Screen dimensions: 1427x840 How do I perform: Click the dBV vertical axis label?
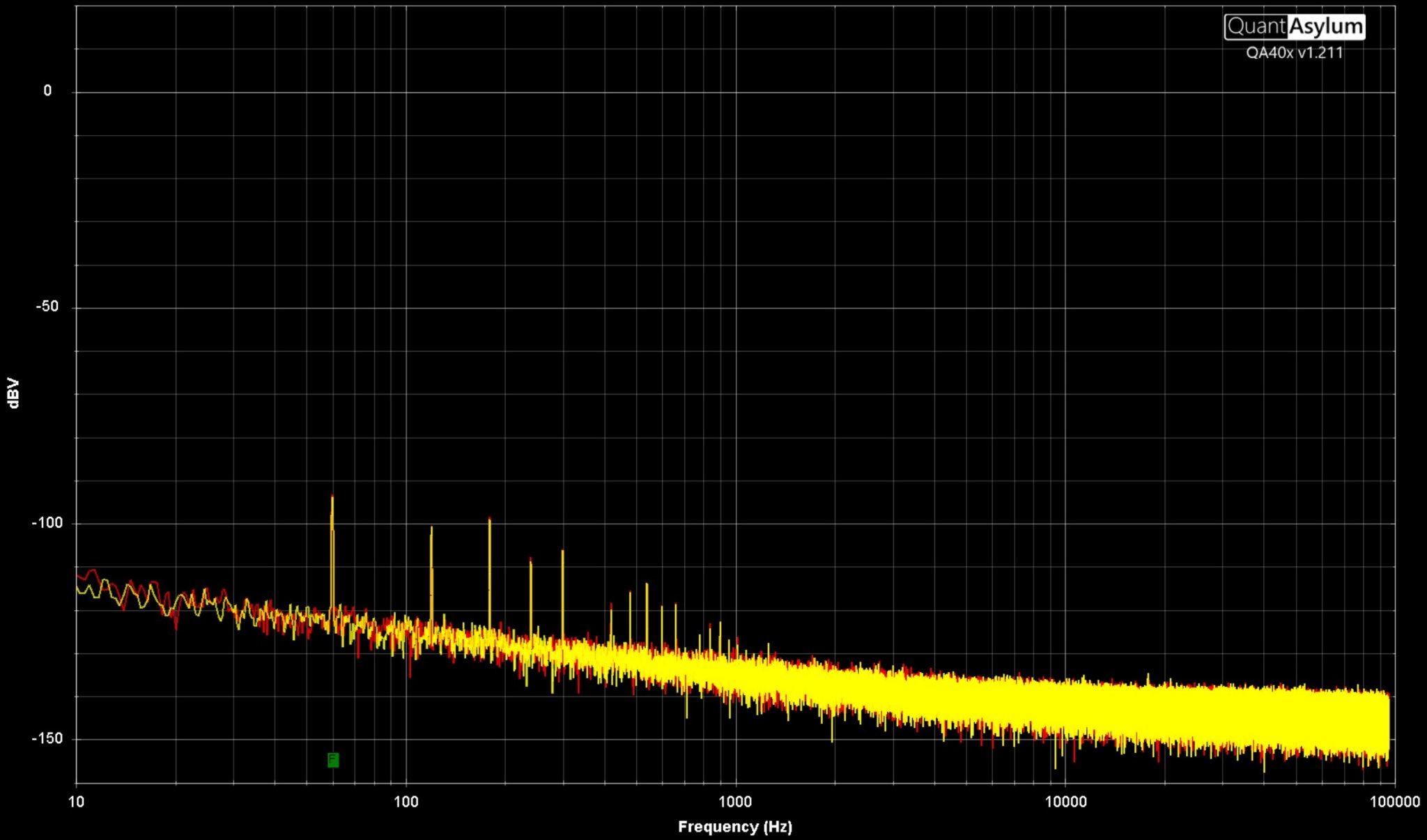click(13, 393)
